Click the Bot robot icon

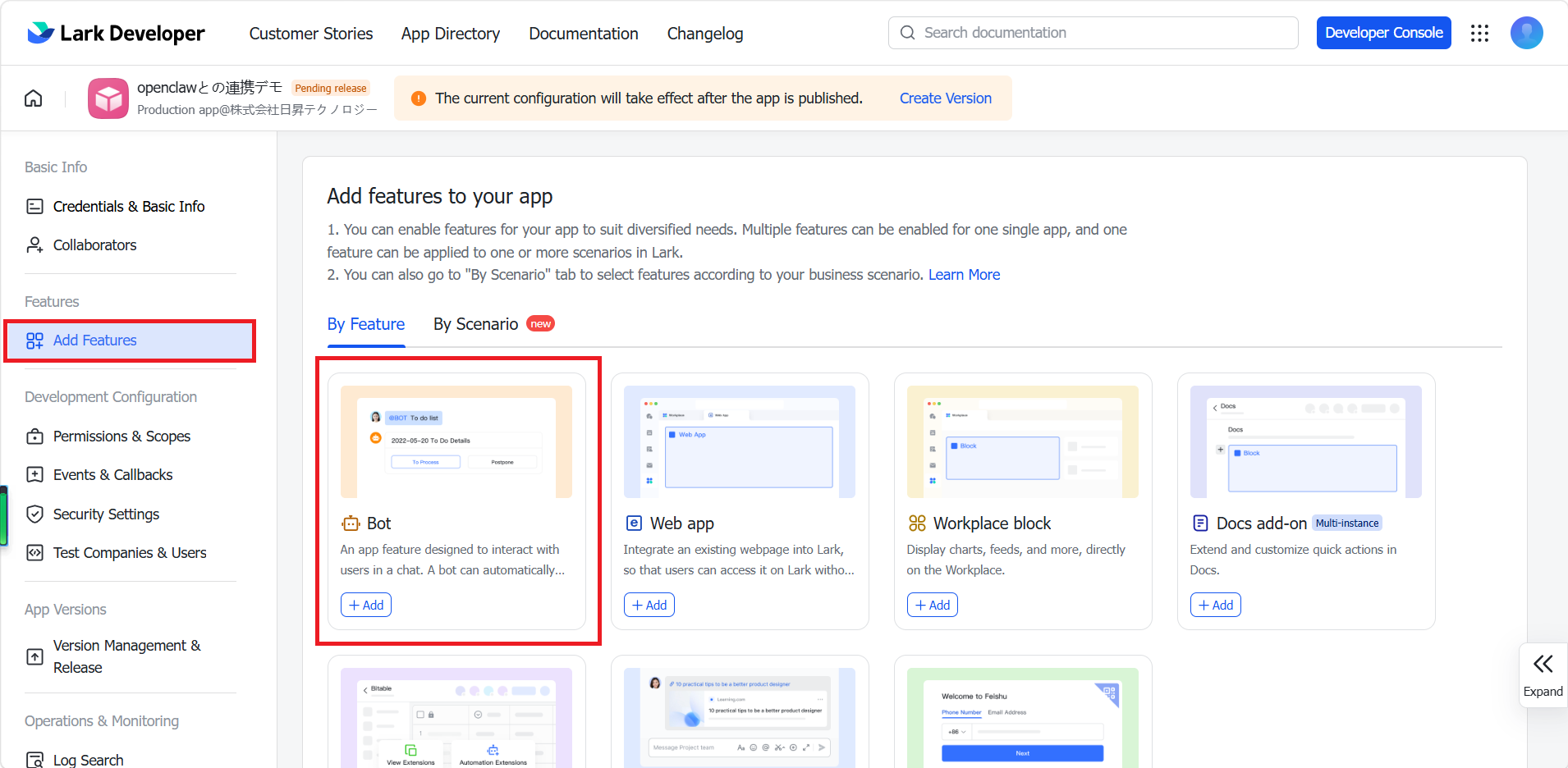351,523
